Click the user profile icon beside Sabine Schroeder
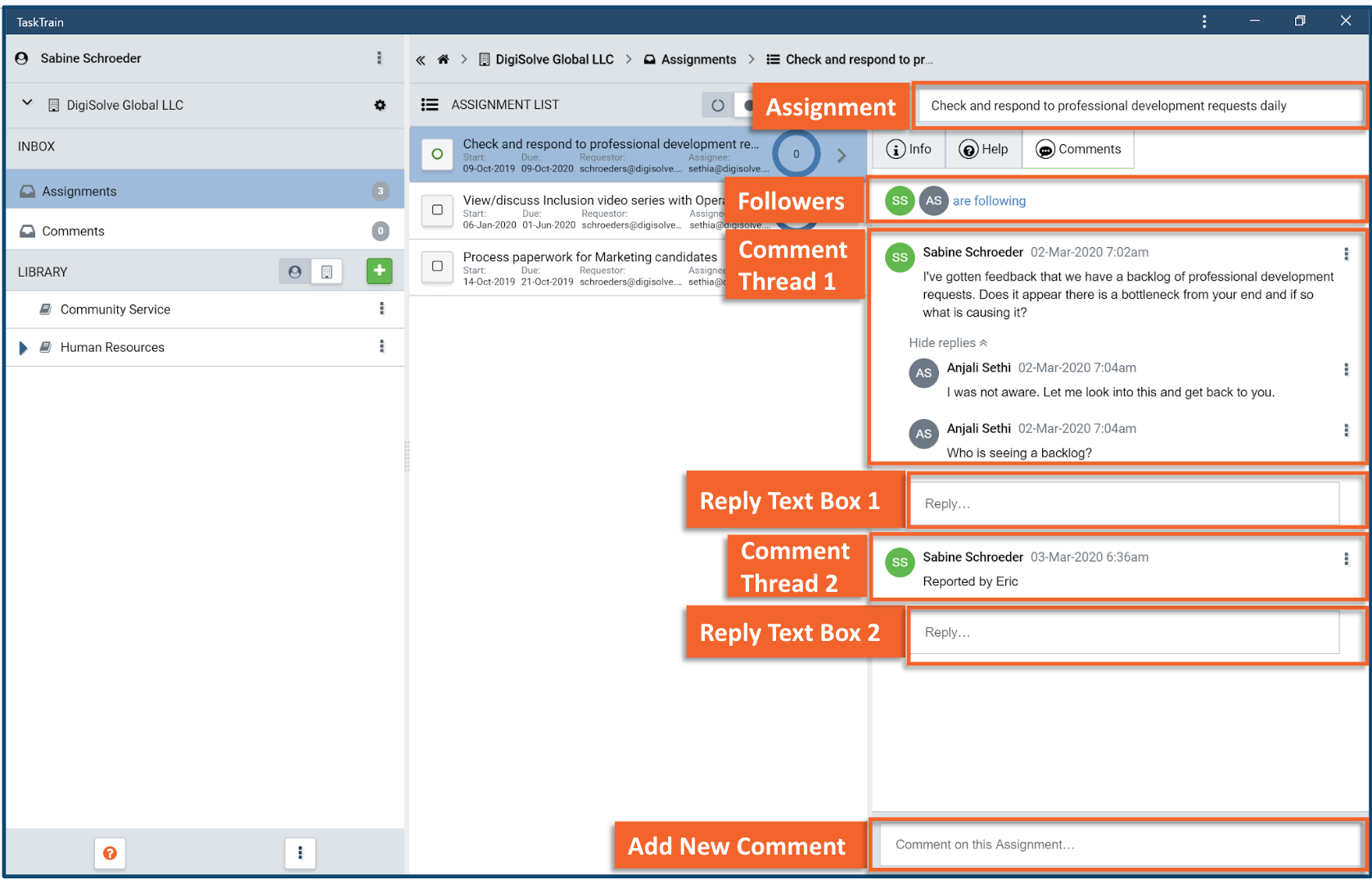Viewport: 1372px width, 880px height. (22, 58)
